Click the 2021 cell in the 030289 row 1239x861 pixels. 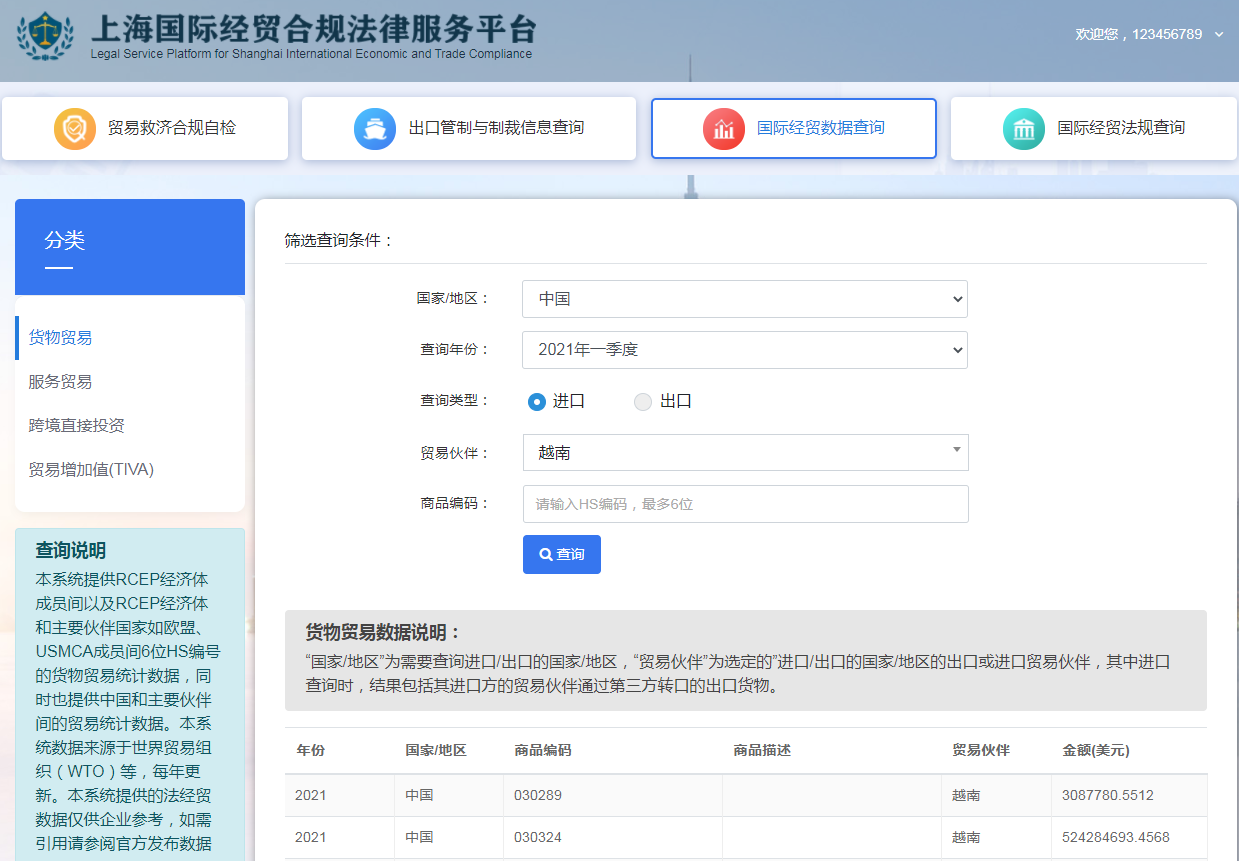(311, 796)
